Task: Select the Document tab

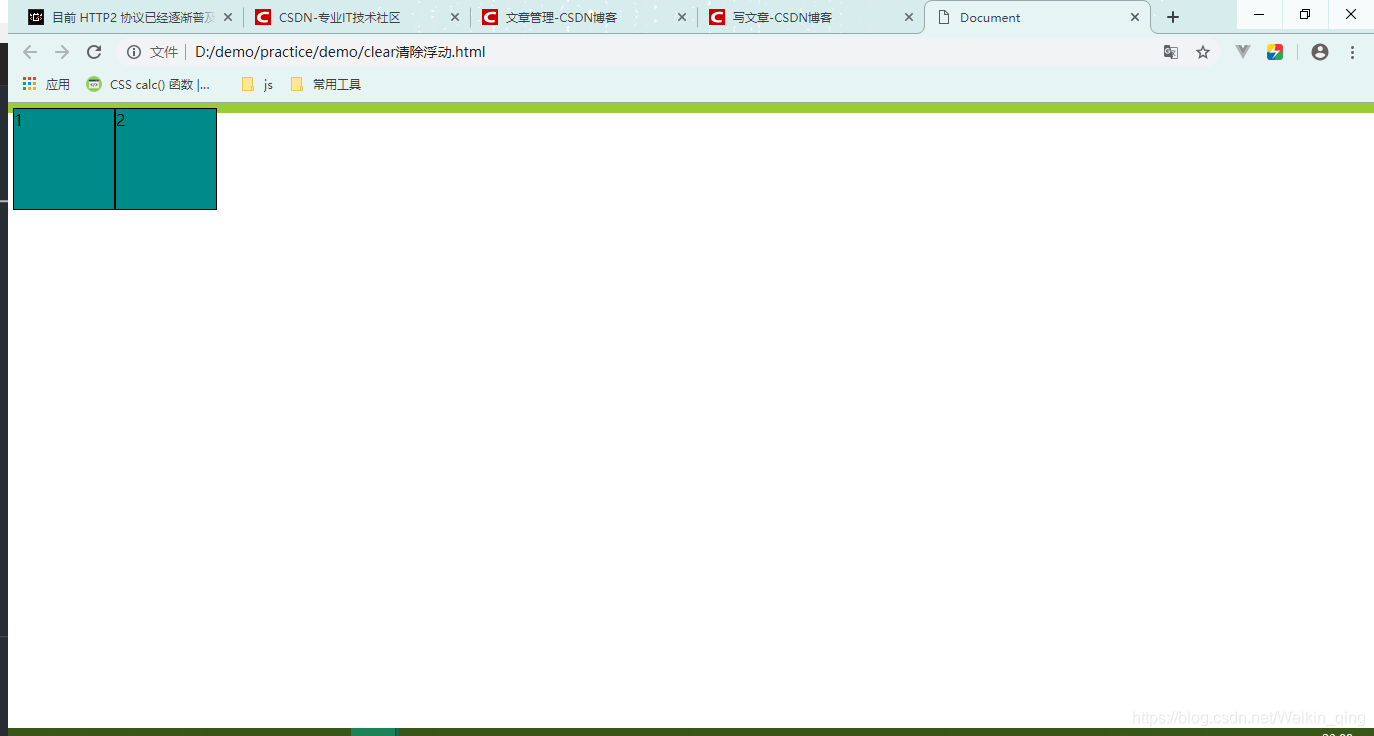Action: tap(1036, 17)
